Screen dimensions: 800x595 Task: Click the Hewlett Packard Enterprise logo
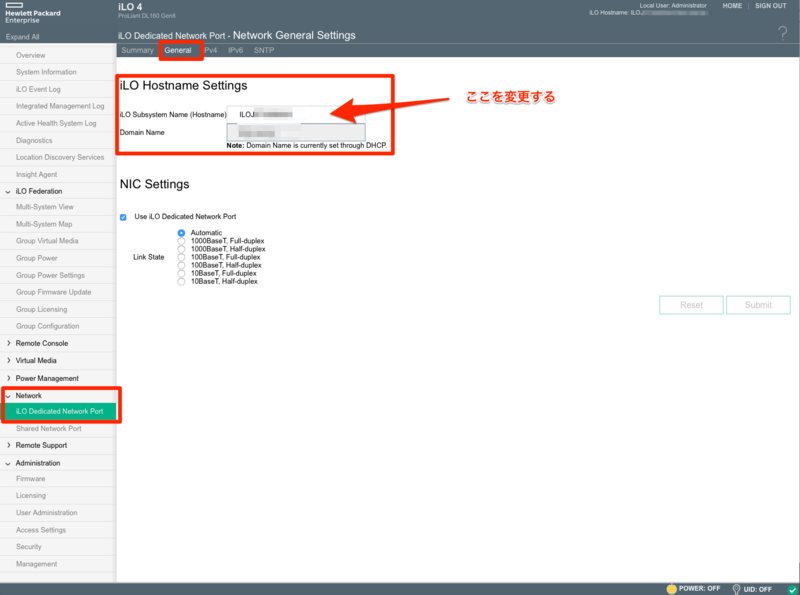coord(33,13)
